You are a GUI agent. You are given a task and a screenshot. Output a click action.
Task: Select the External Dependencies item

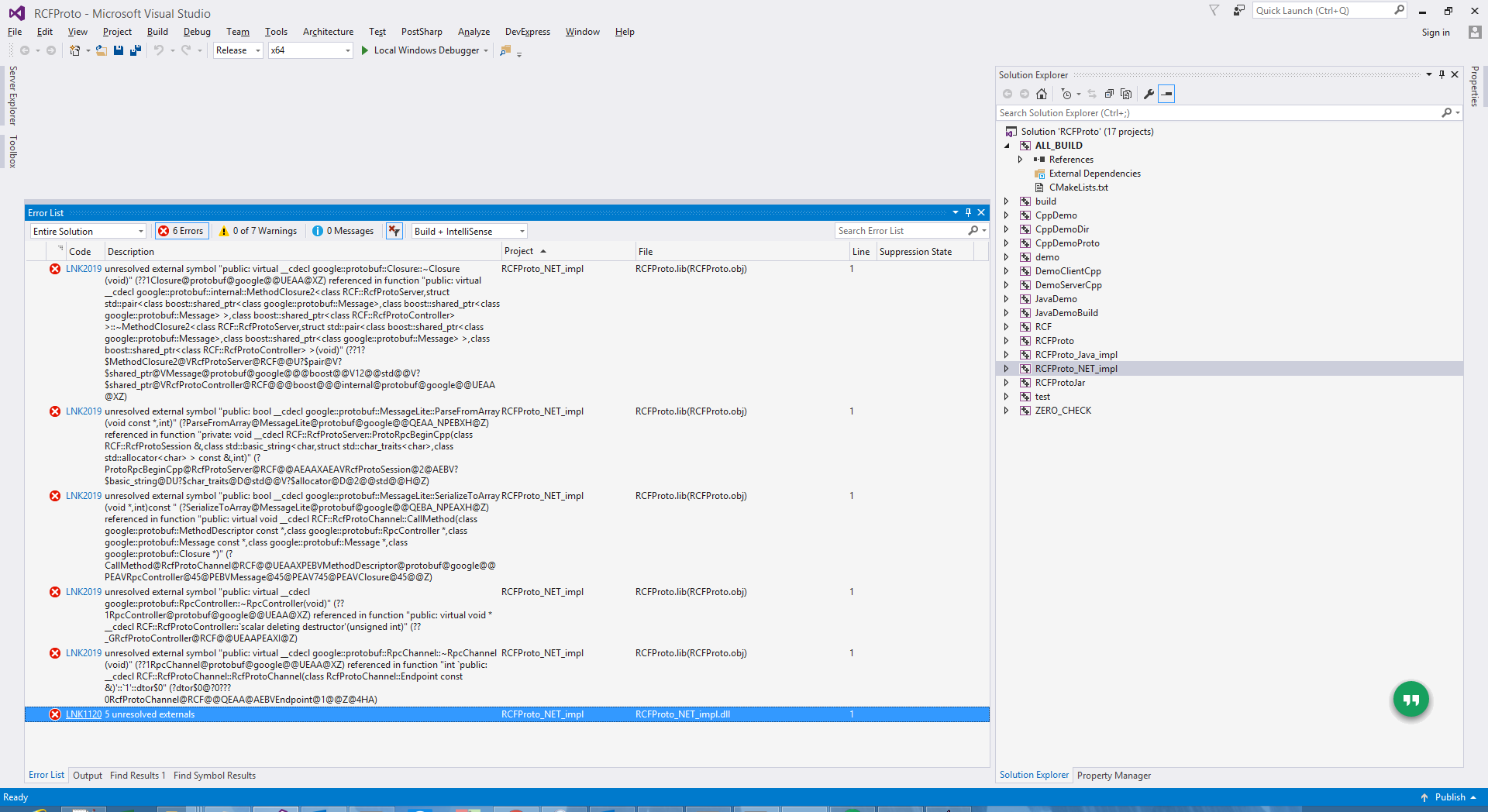point(1094,174)
